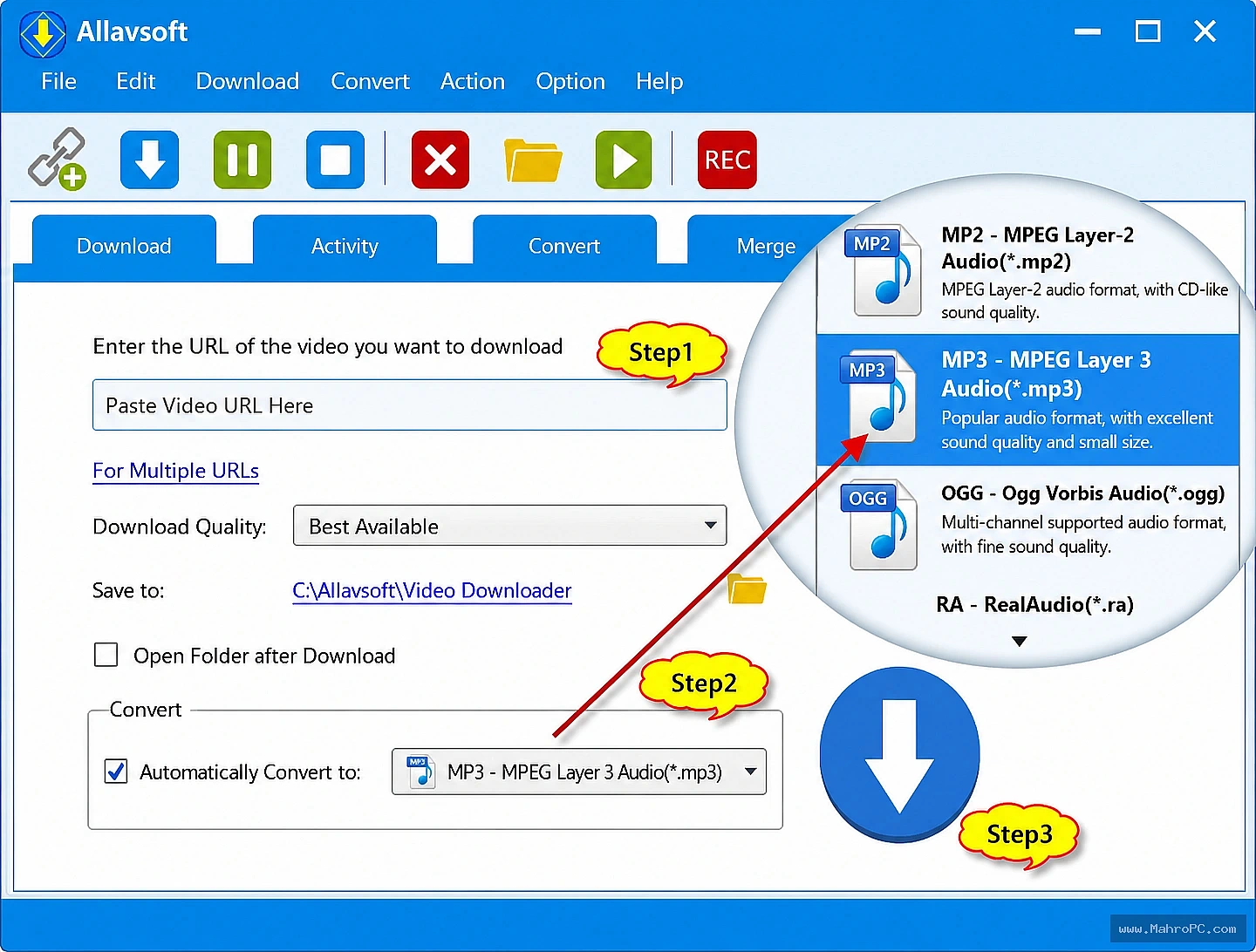
Task: Switch to the Convert tab
Action: 564,246
